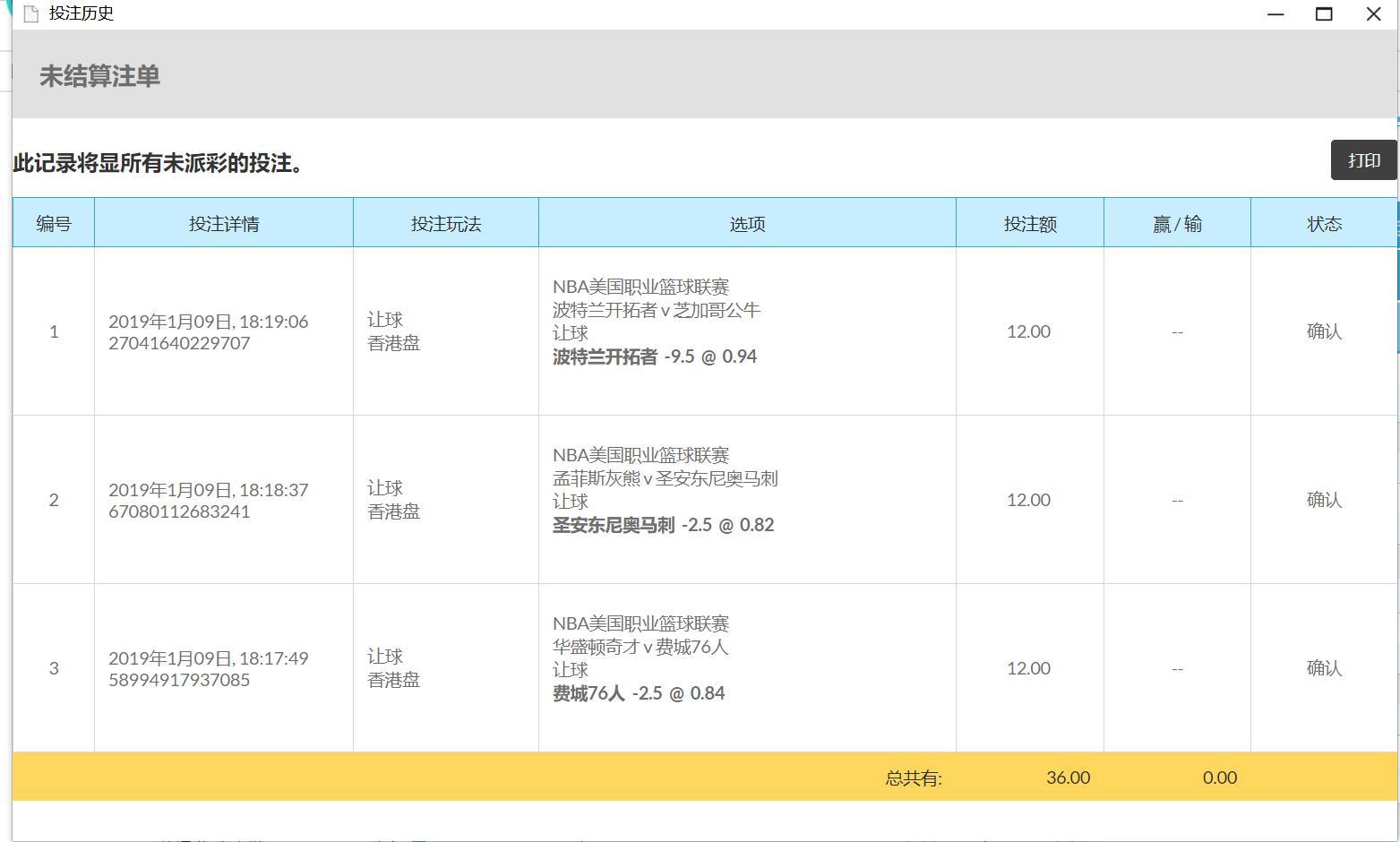Click the total stake amount 36.00

[1068, 778]
